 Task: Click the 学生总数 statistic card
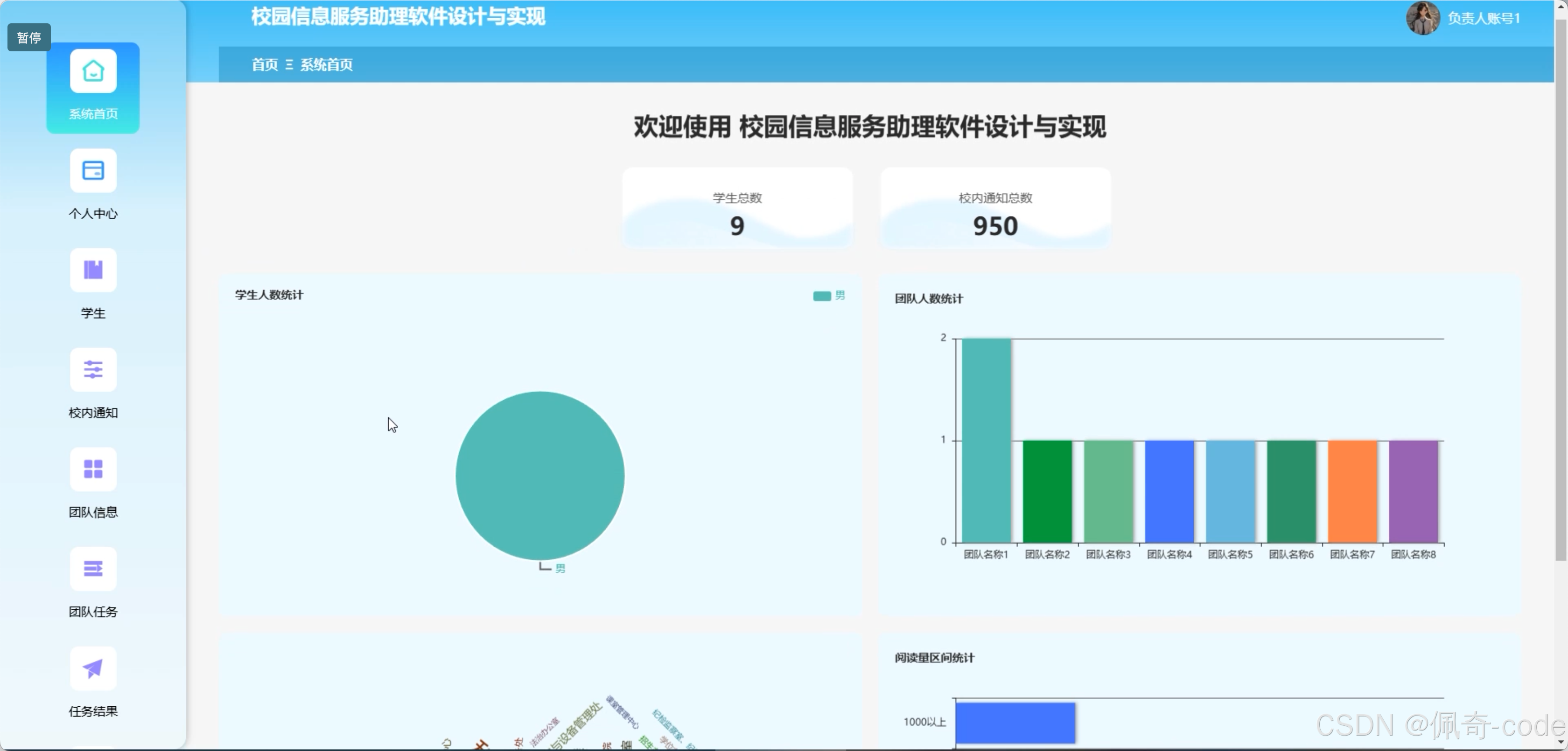(x=737, y=208)
